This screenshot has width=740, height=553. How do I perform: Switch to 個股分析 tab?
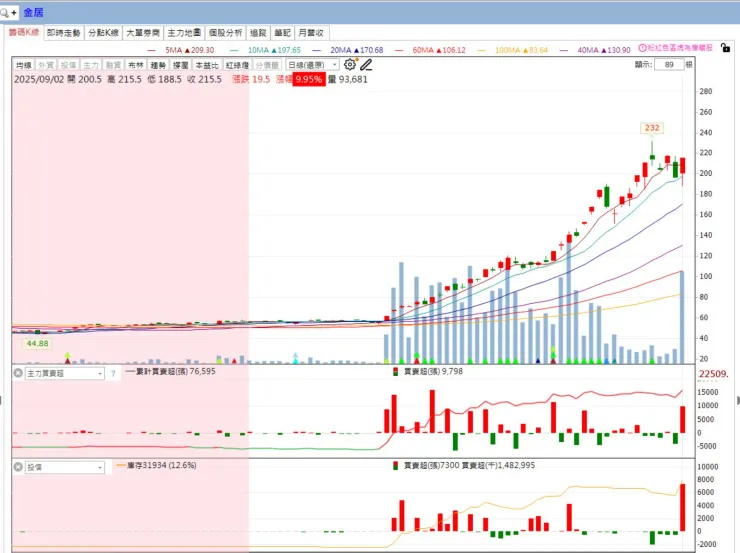(x=226, y=33)
